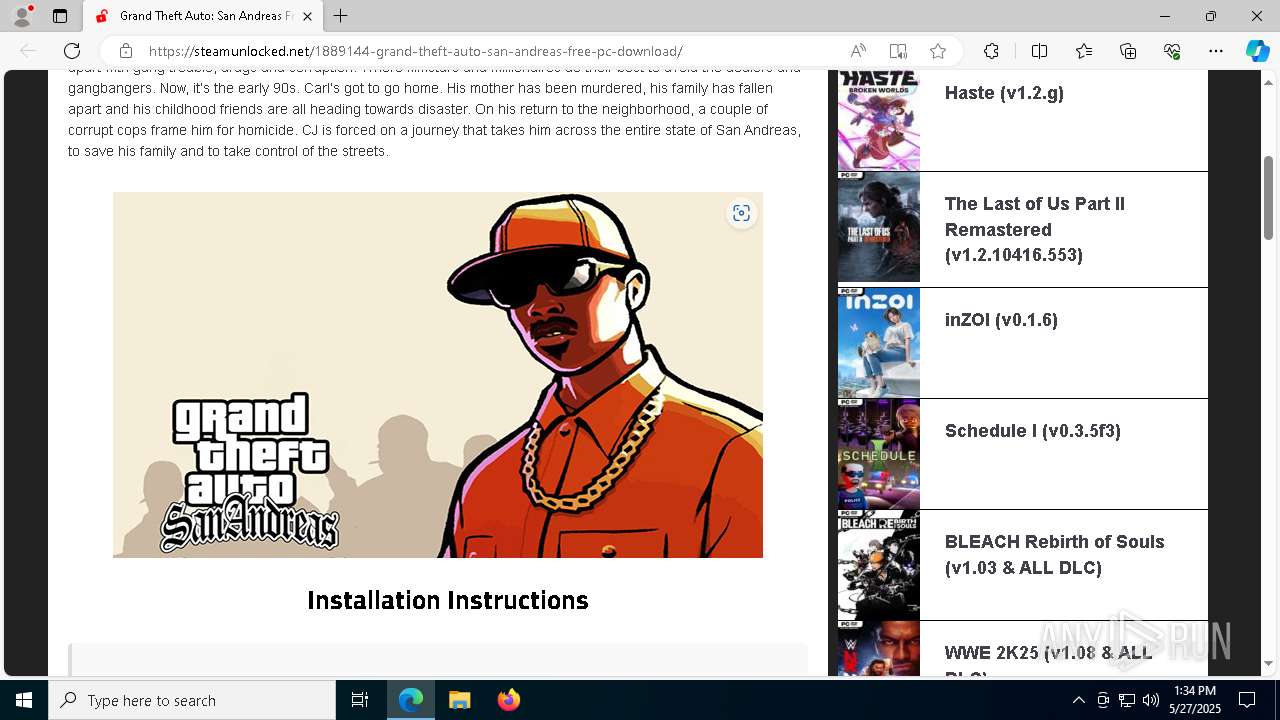Restore down the Edge window
The width and height of the screenshot is (1280, 720).
1211,16
